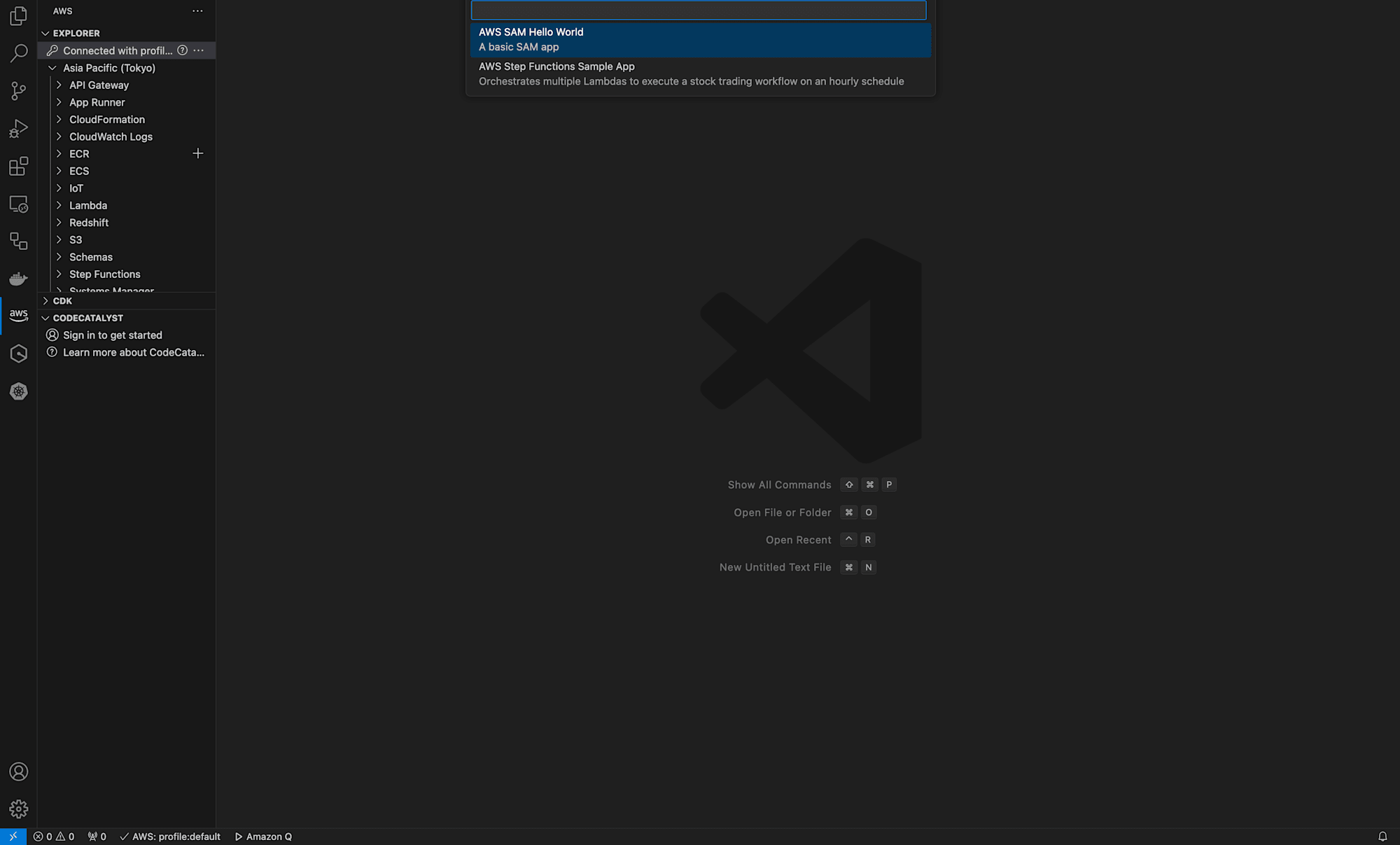
Task: Open the Extensions view icon
Action: [19, 167]
